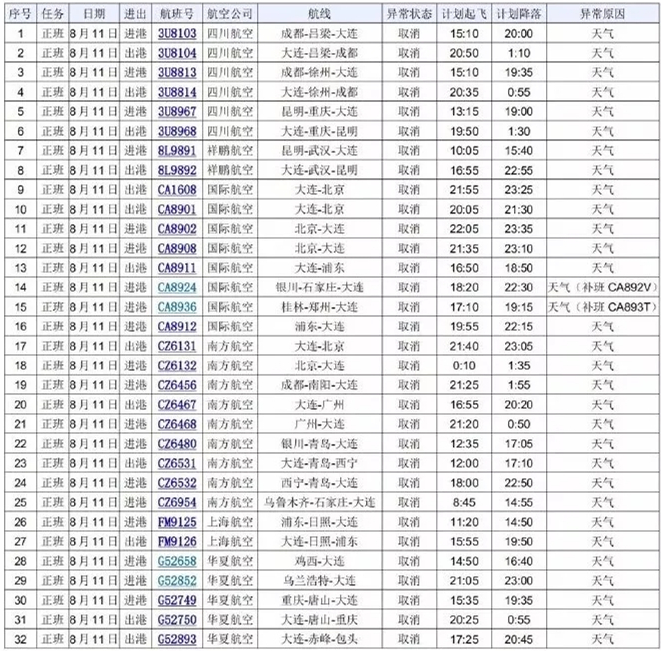Open flight number link CZ6131

(177, 346)
